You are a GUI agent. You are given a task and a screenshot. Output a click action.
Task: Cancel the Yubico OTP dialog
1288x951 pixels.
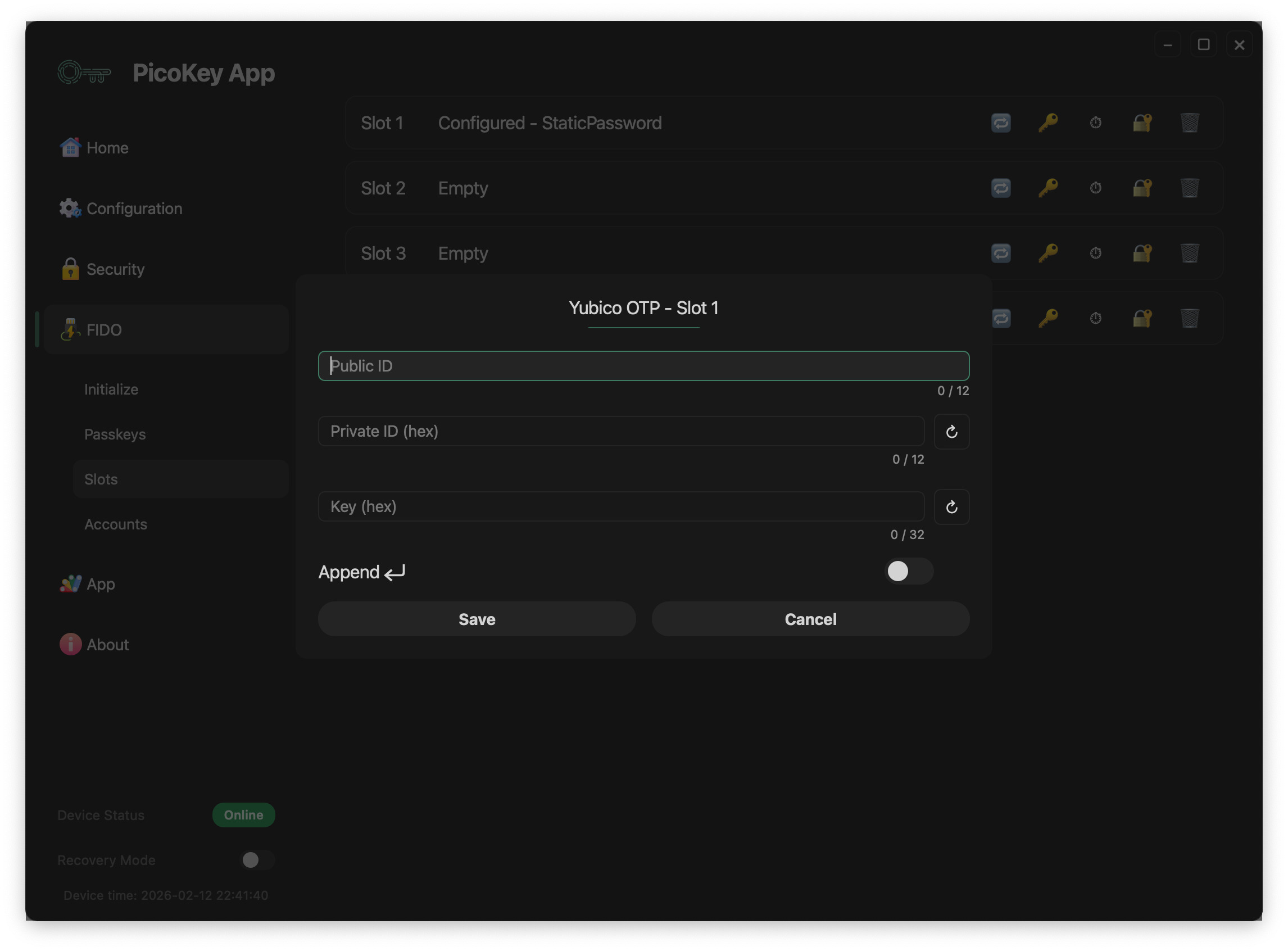click(810, 619)
